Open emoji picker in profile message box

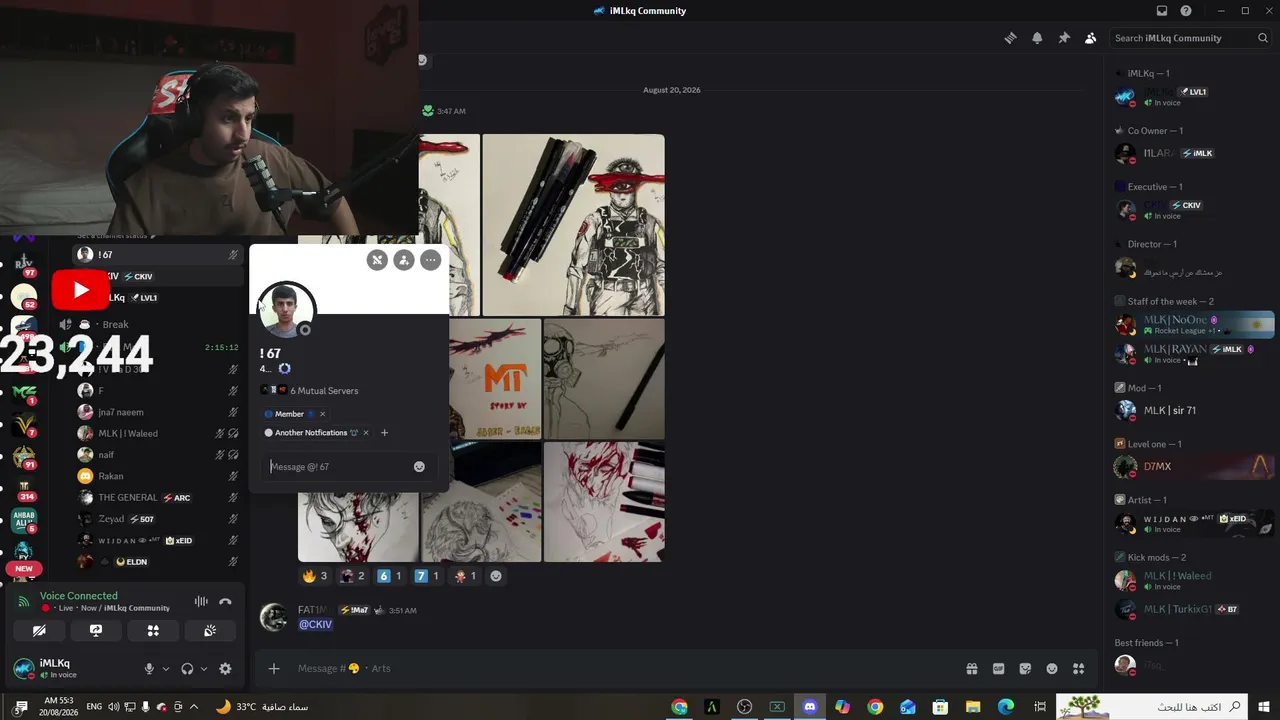pyautogui.click(x=419, y=467)
